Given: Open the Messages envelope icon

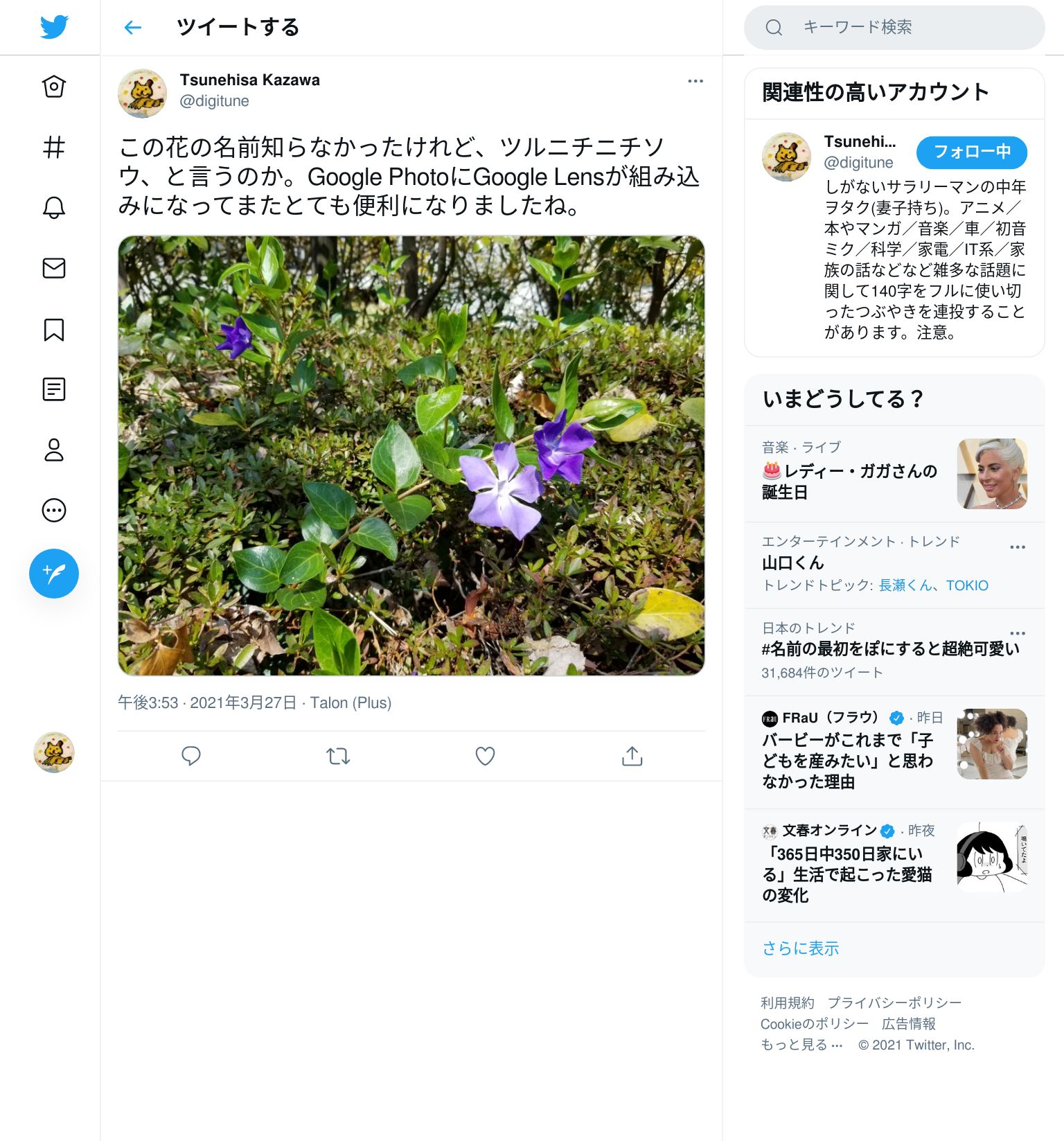Looking at the screenshot, I should click(x=54, y=268).
